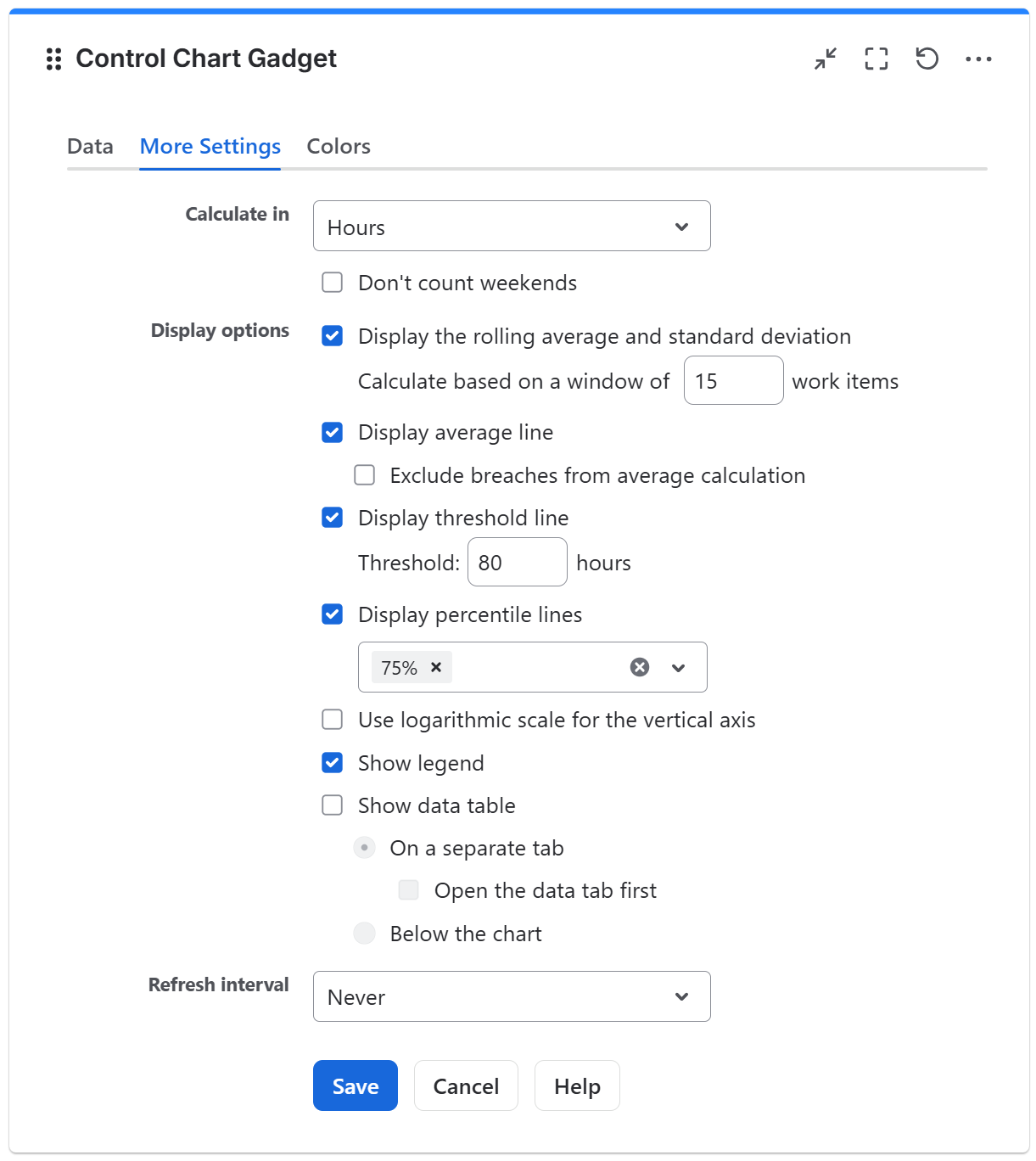
Task: Disable Display threshold line
Action: click(x=333, y=517)
